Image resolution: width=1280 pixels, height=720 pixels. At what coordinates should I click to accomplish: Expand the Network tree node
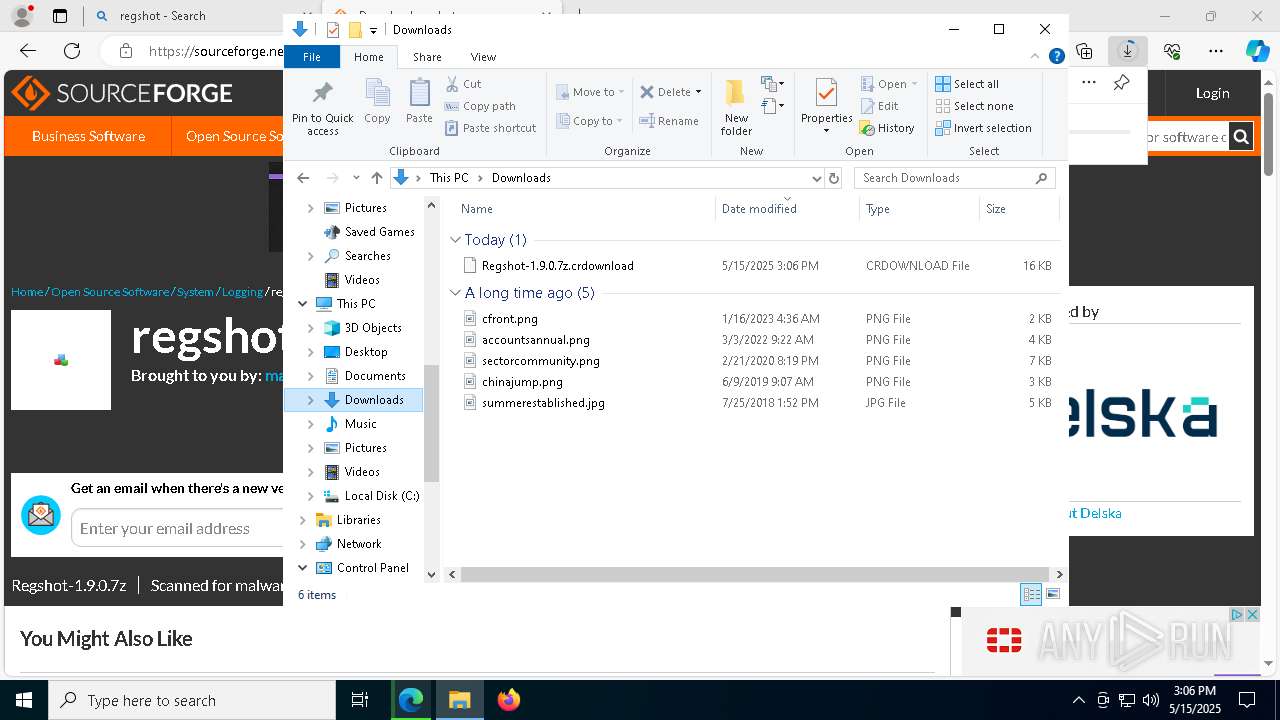click(303, 544)
